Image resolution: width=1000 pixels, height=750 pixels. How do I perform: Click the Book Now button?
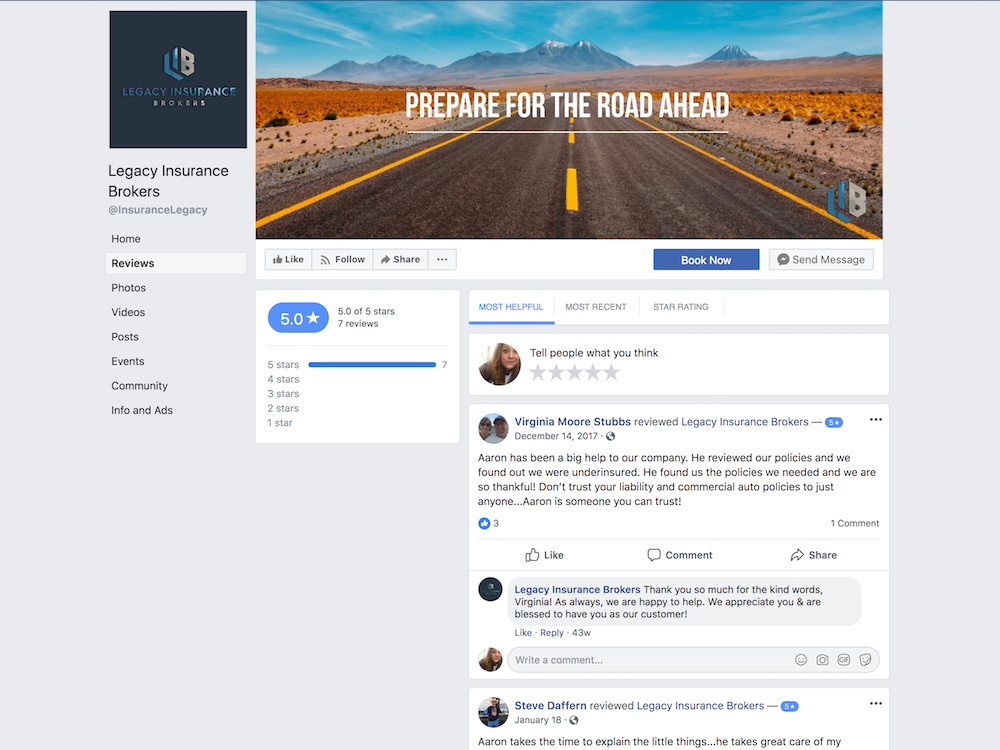(x=706, y=260)
